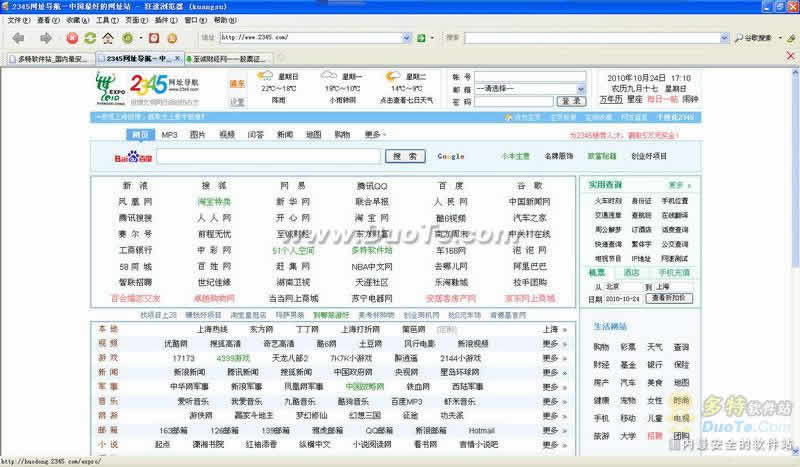Open the email provider select dropdown
Viewport: 800px width, 467px height.
pyautogui.click(x=581, y=89)
